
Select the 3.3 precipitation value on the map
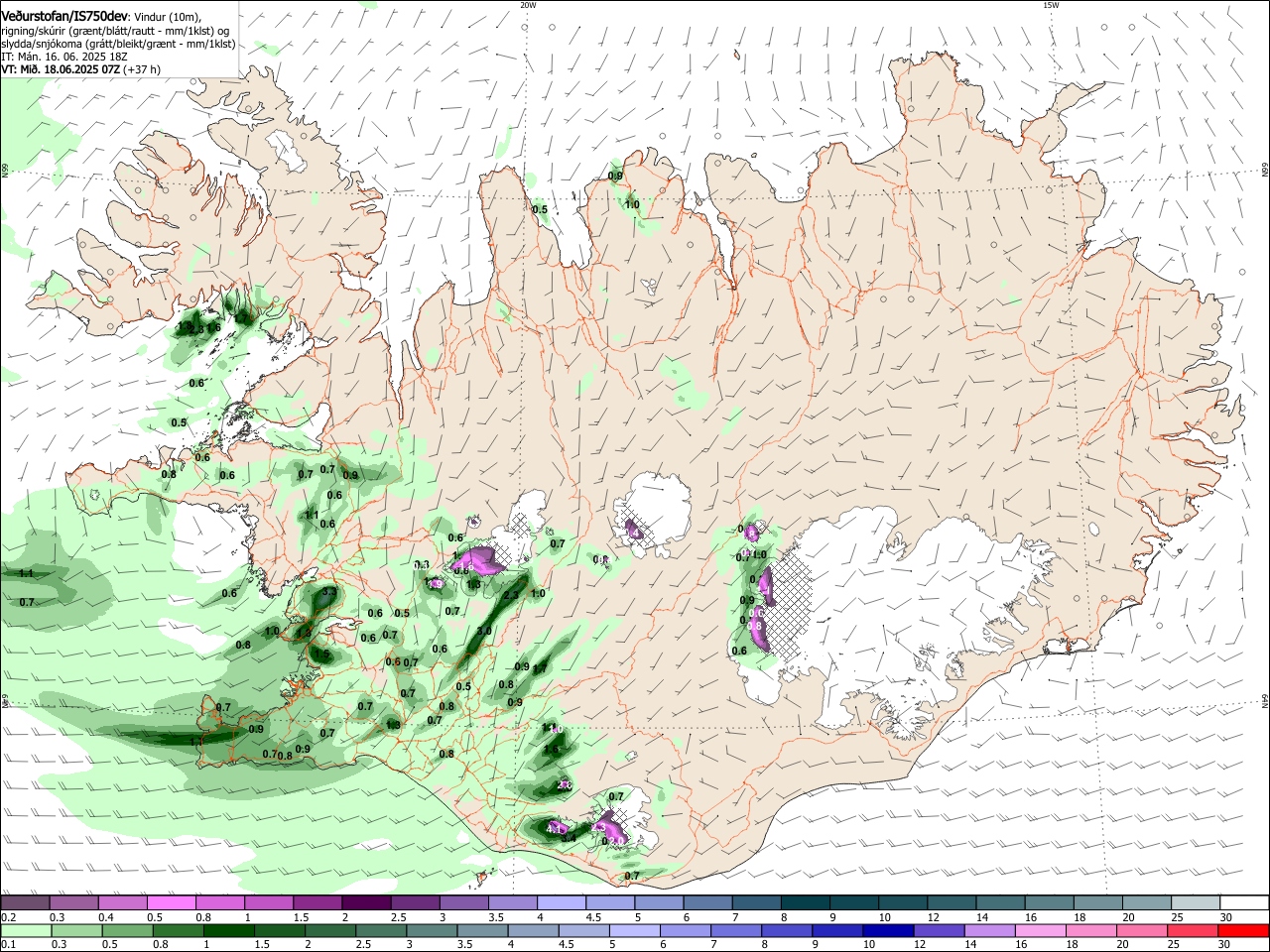(x=330, y=592)
